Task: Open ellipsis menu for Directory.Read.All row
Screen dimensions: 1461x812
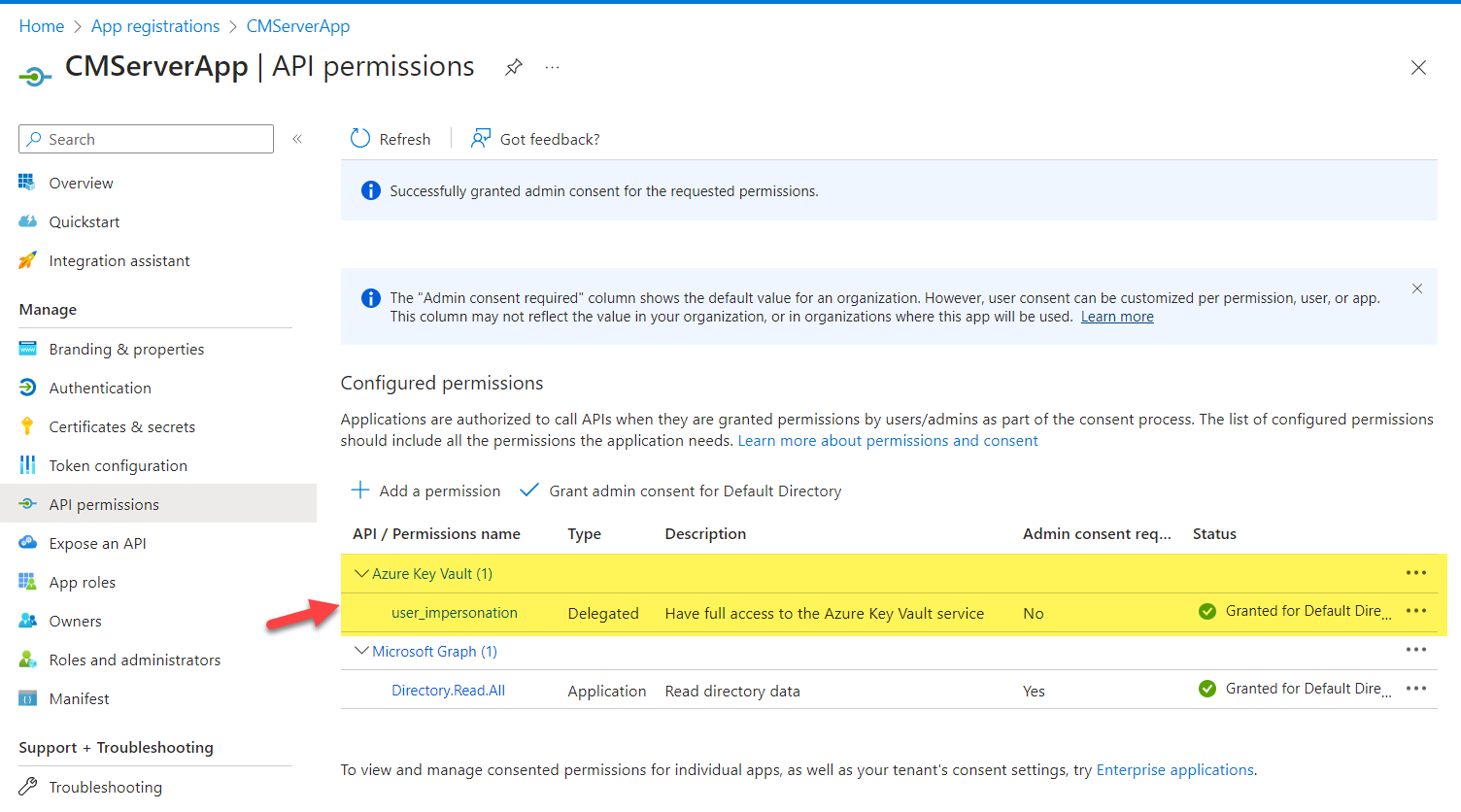Action: pyautogui.click(x=1416, y=689)
